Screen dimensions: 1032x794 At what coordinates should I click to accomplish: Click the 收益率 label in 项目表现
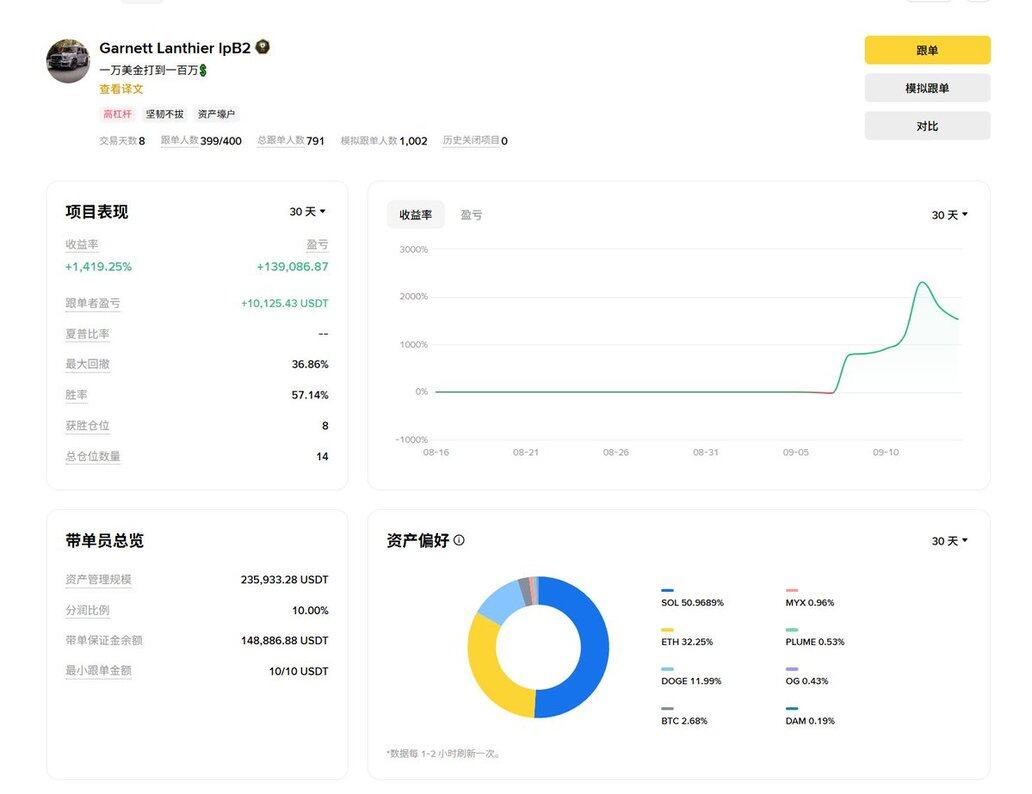pos(82,244)
